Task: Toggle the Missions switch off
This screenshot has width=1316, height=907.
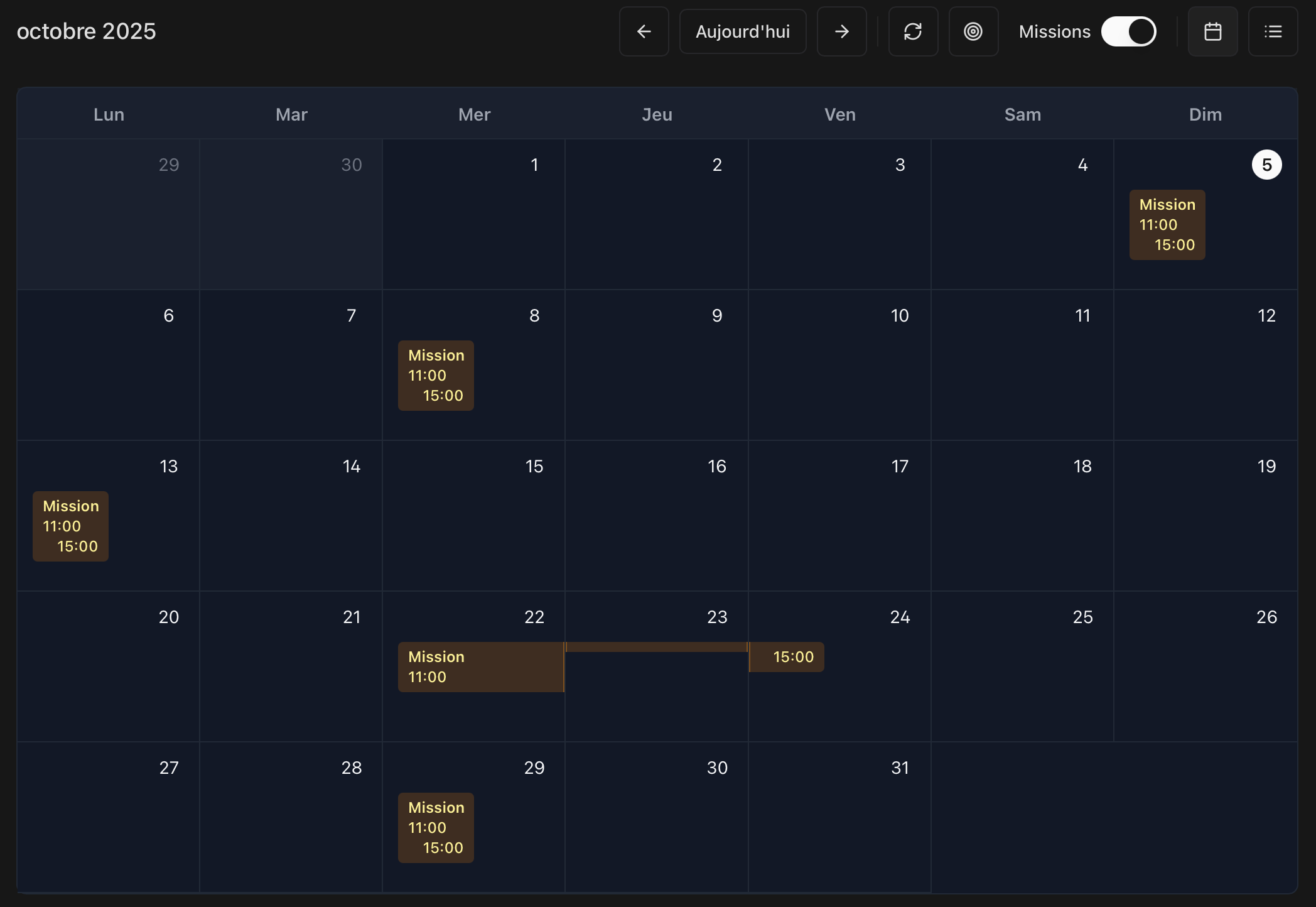Action: (1128, 31)
